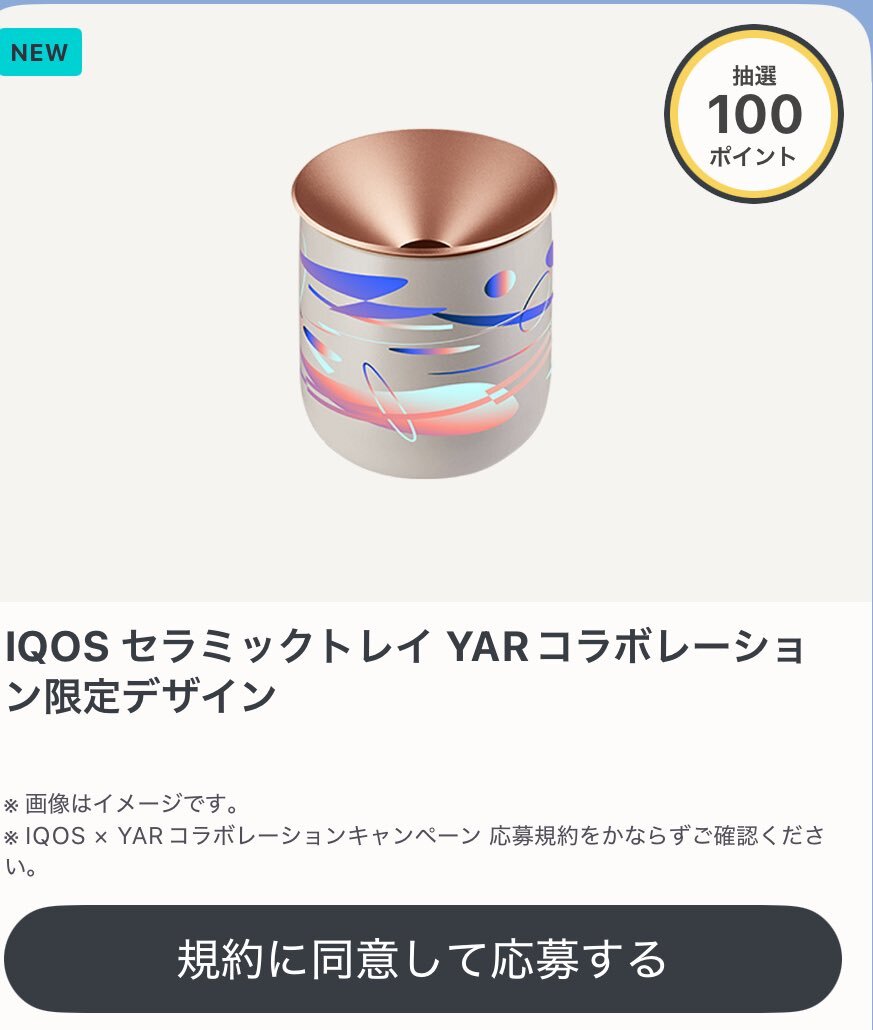Viewport: 873px width, 1030px height.
Task: Tap the second ※ note marker
Action: click(11, 837)
